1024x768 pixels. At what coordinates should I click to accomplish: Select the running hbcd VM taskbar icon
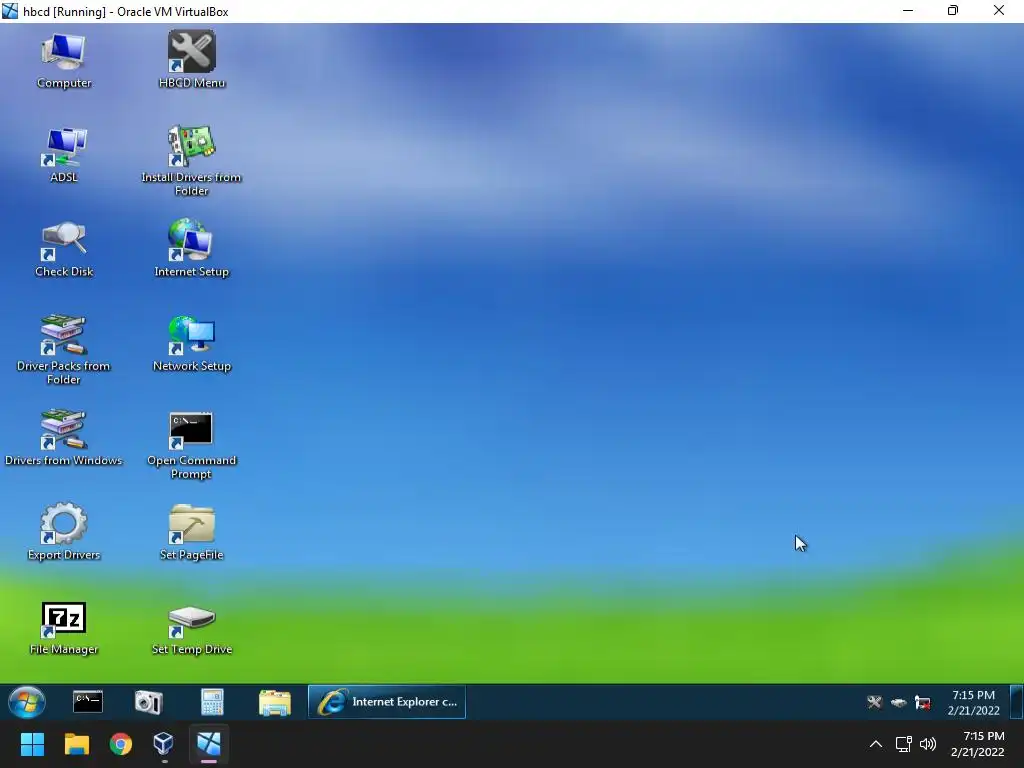pyautogui.click(x=209, y=744)
